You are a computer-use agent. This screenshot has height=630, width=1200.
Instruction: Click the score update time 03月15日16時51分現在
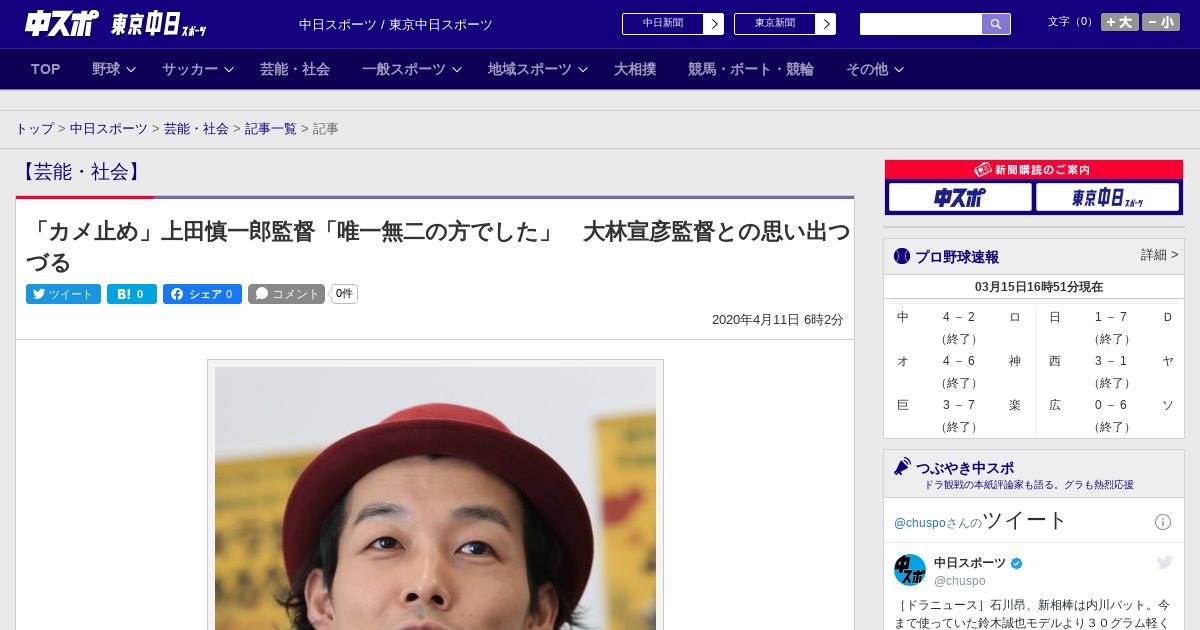pos(1039,287)
